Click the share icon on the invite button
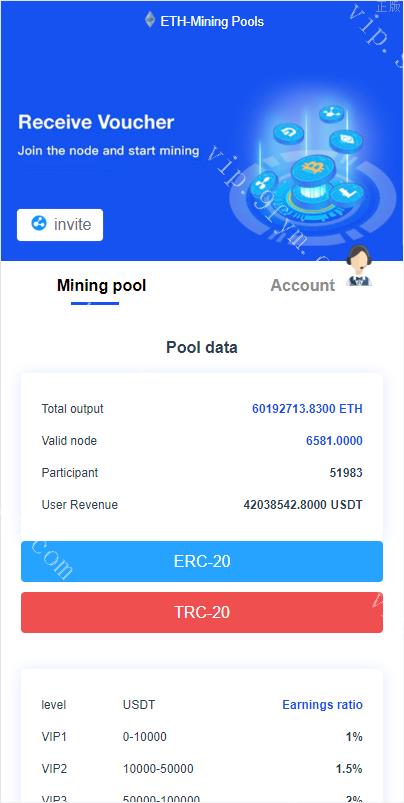 pos(38,224)
